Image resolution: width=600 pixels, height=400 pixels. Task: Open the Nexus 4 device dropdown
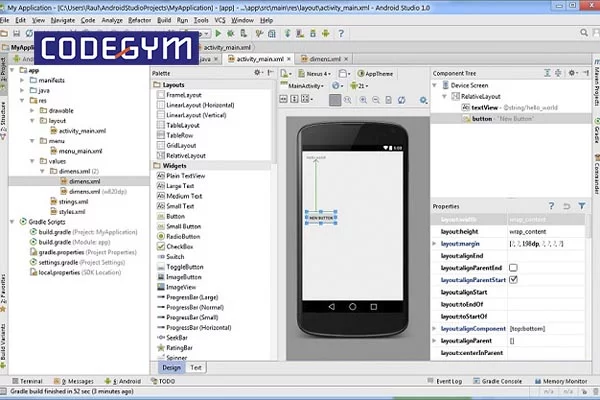coord(315,73)
